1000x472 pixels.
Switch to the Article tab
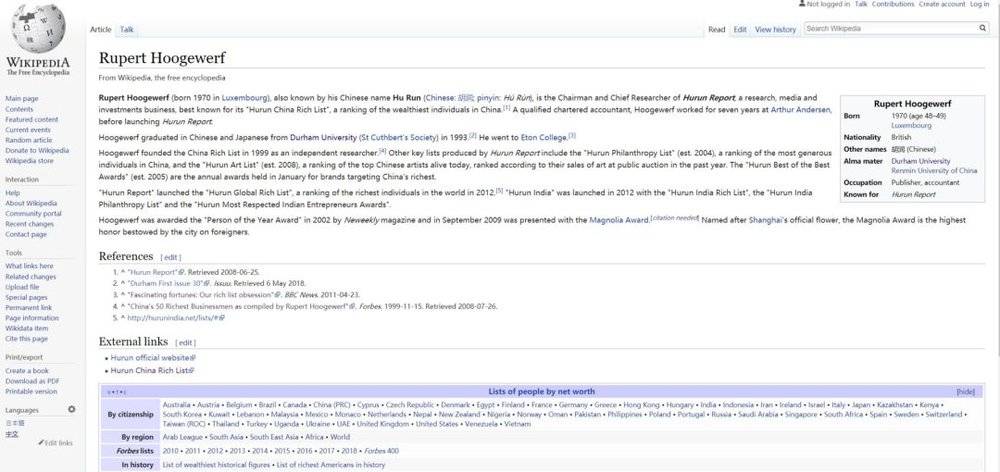101,29
